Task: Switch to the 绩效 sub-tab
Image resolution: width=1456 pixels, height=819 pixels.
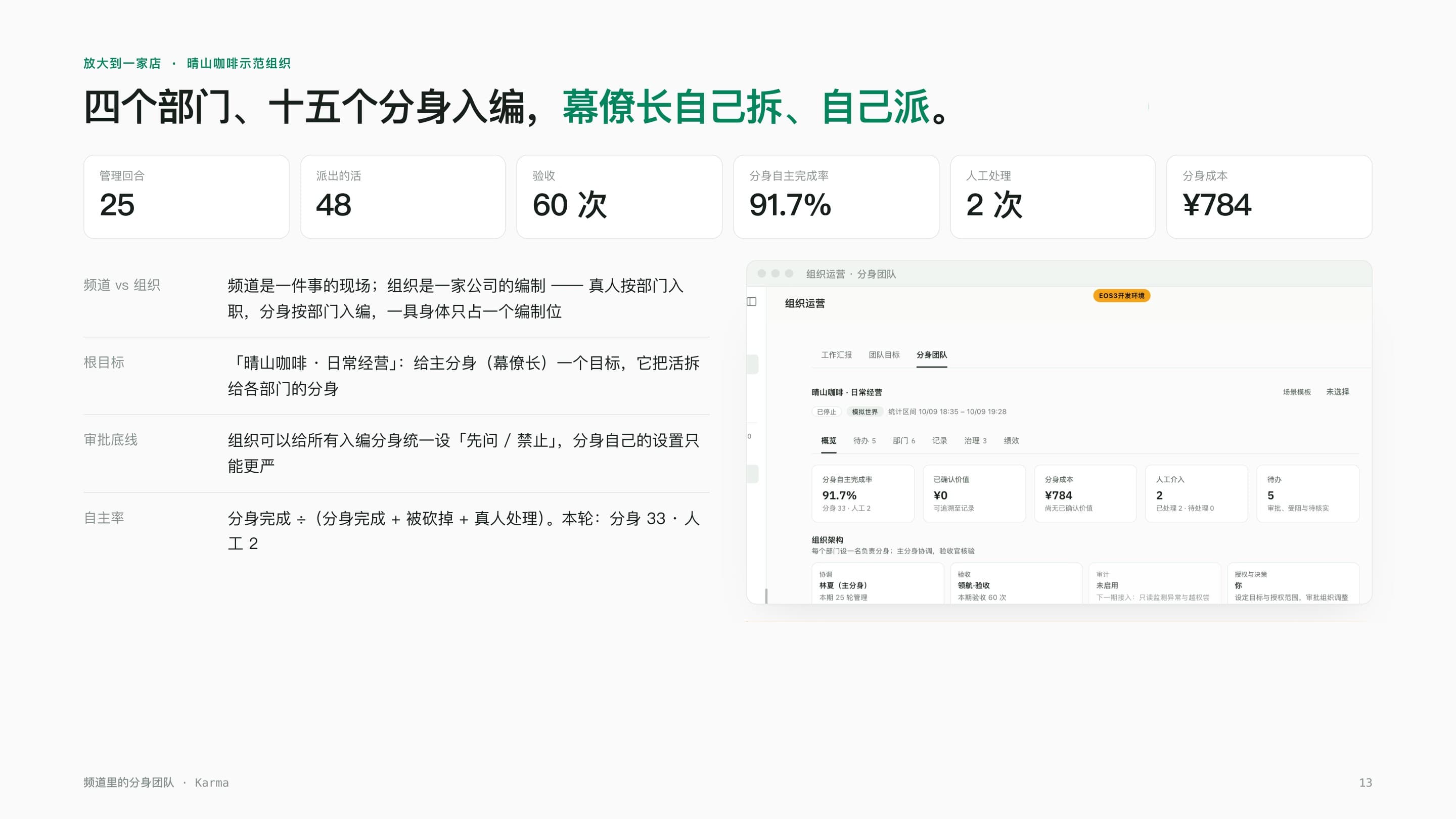Action: [1011, 441]
